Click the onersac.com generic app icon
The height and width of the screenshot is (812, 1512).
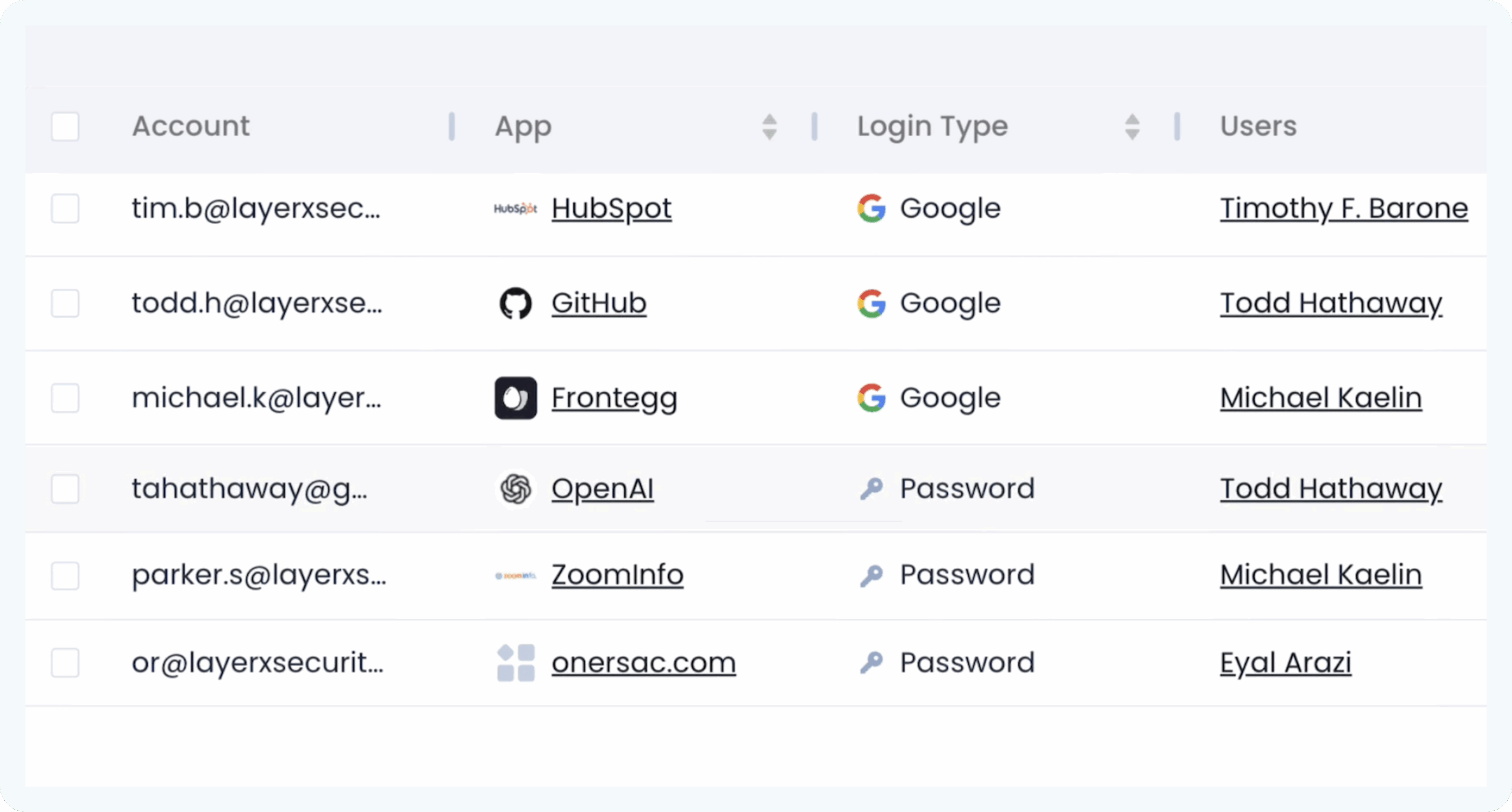(515, 662)
